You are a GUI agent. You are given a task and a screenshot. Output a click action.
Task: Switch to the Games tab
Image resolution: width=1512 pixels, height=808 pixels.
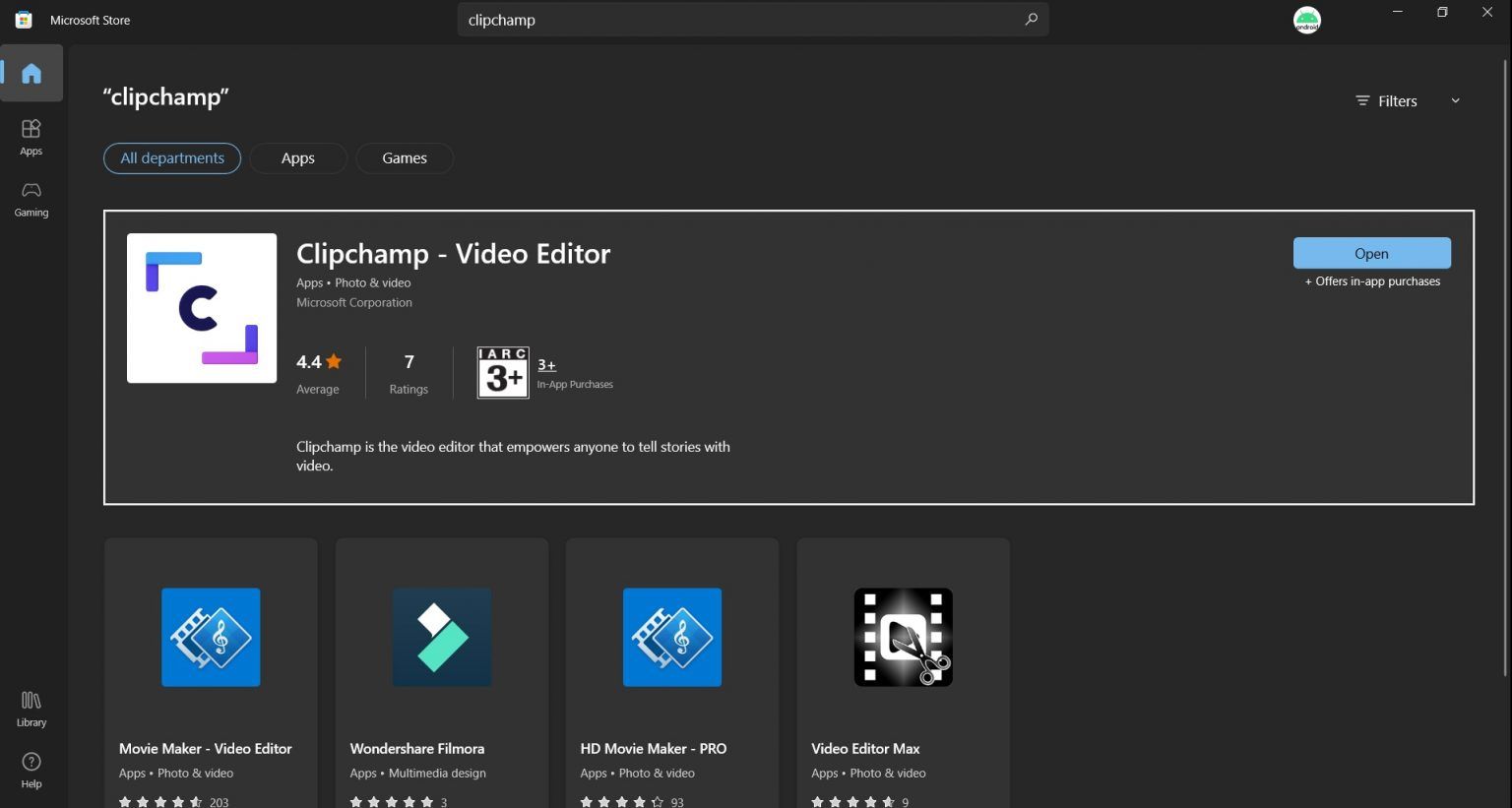[x=404, y=157]
